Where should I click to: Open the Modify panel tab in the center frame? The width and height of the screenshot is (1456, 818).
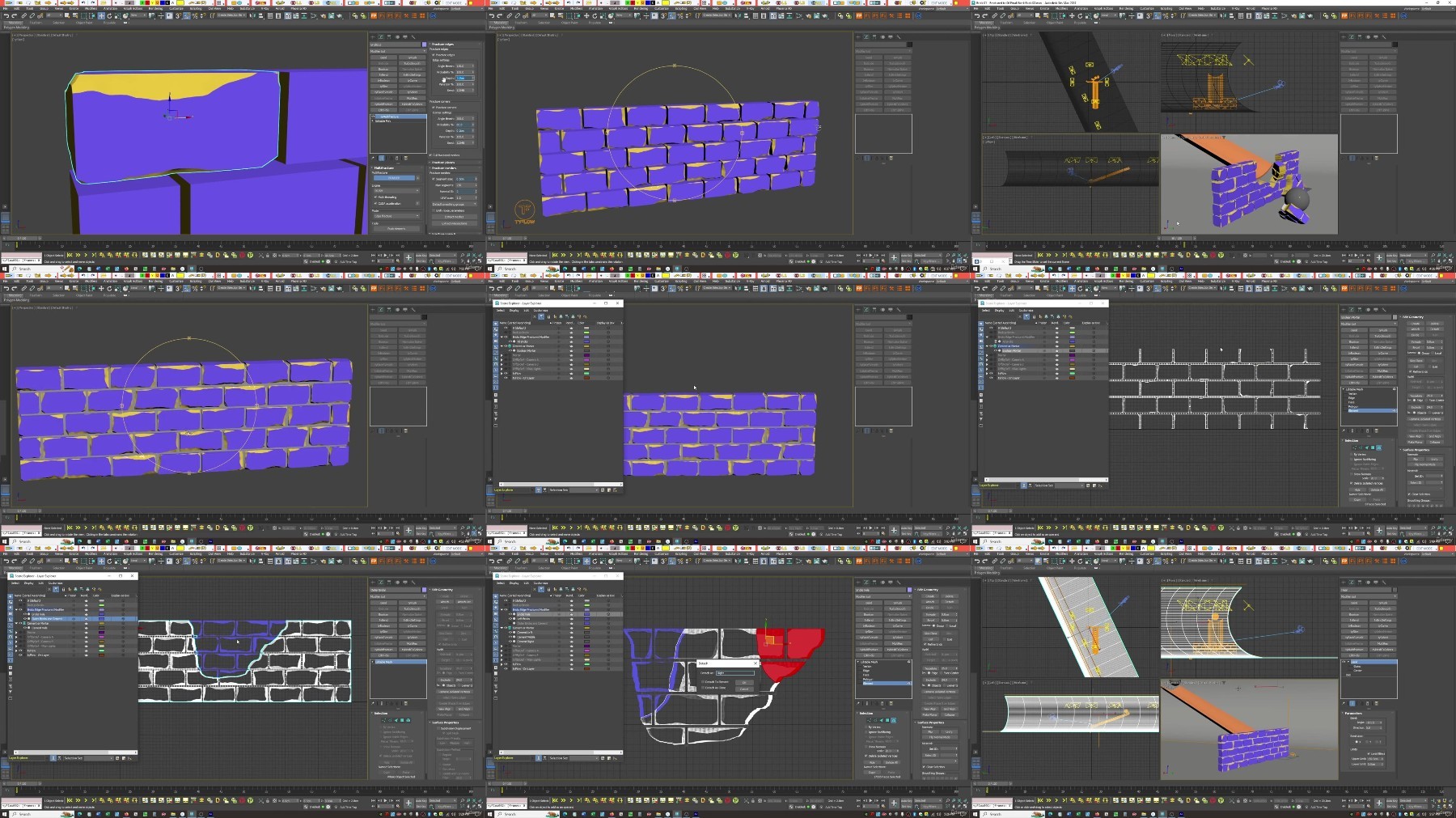pyautogui.click(x=867, y=309)
